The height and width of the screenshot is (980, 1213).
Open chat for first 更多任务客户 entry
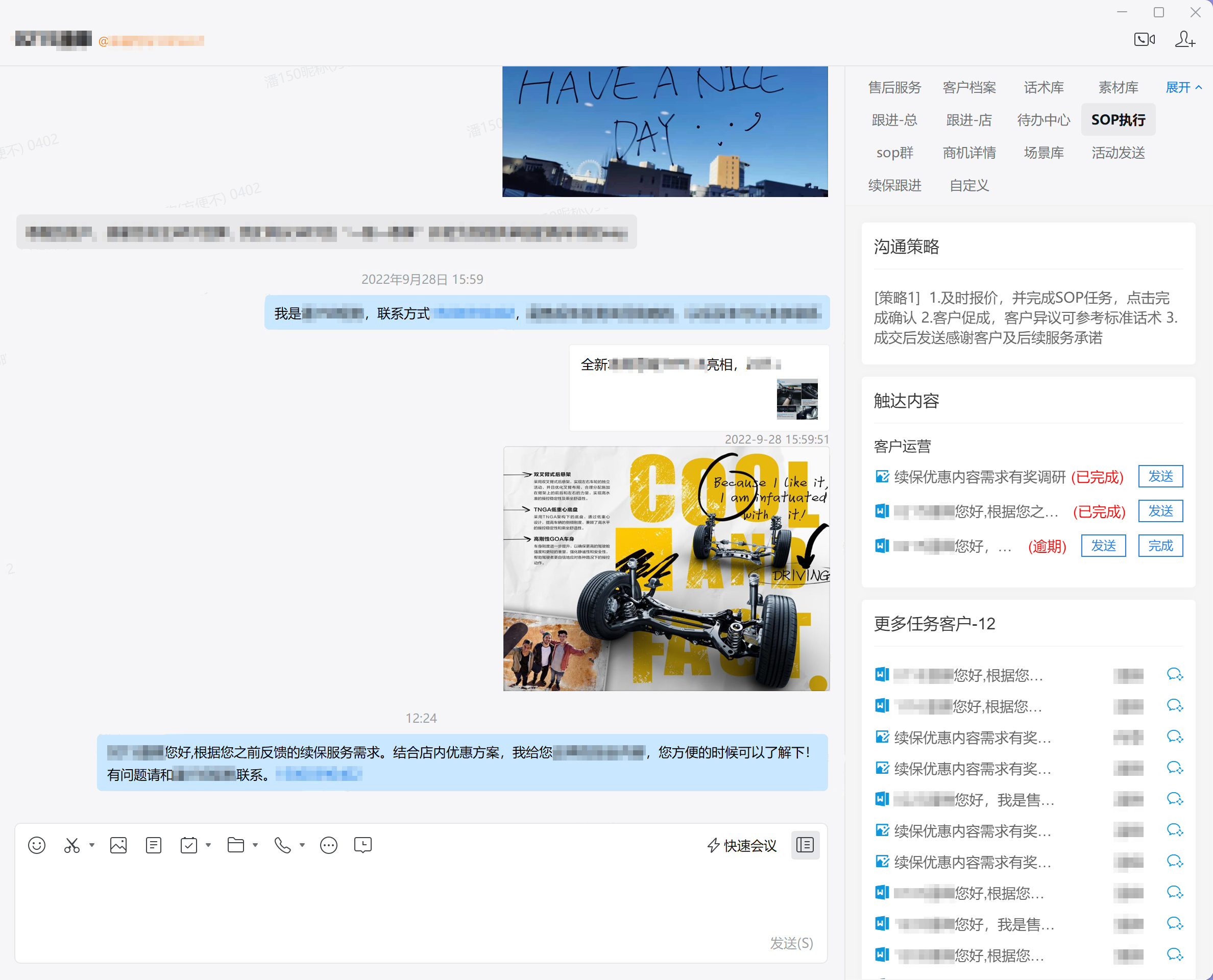tap(1175, 675)
